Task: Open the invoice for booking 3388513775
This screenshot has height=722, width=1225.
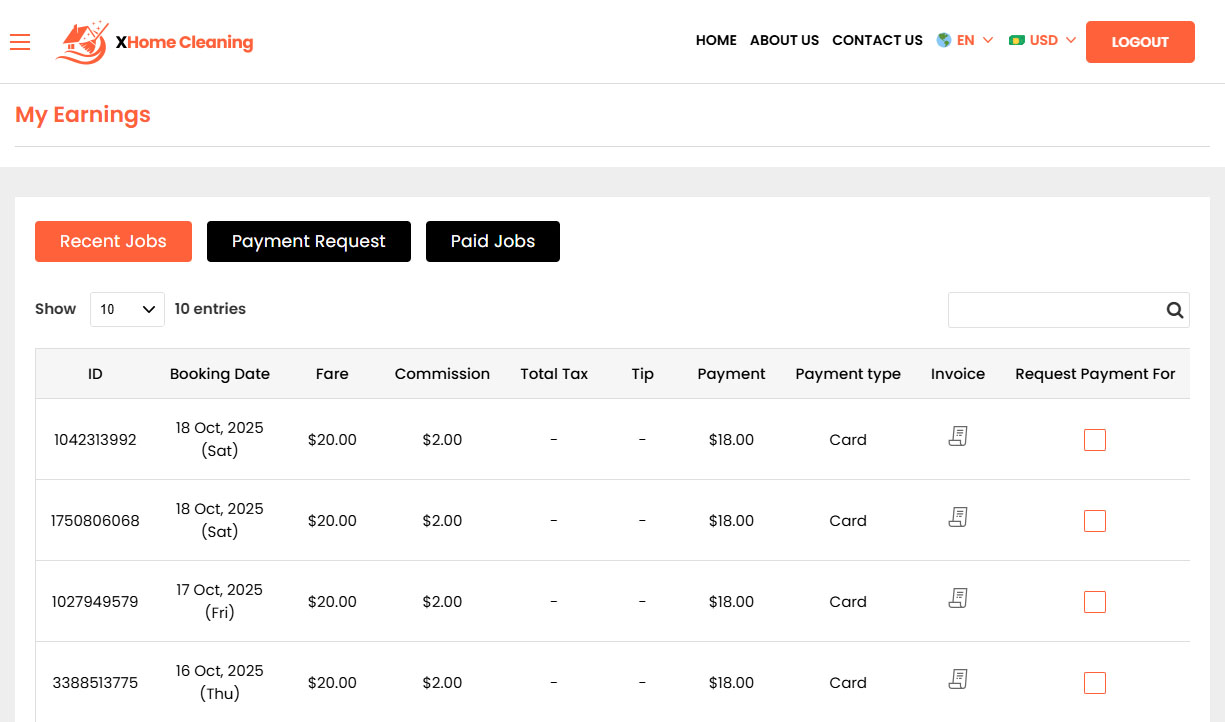Action: [x=957, y=679]
